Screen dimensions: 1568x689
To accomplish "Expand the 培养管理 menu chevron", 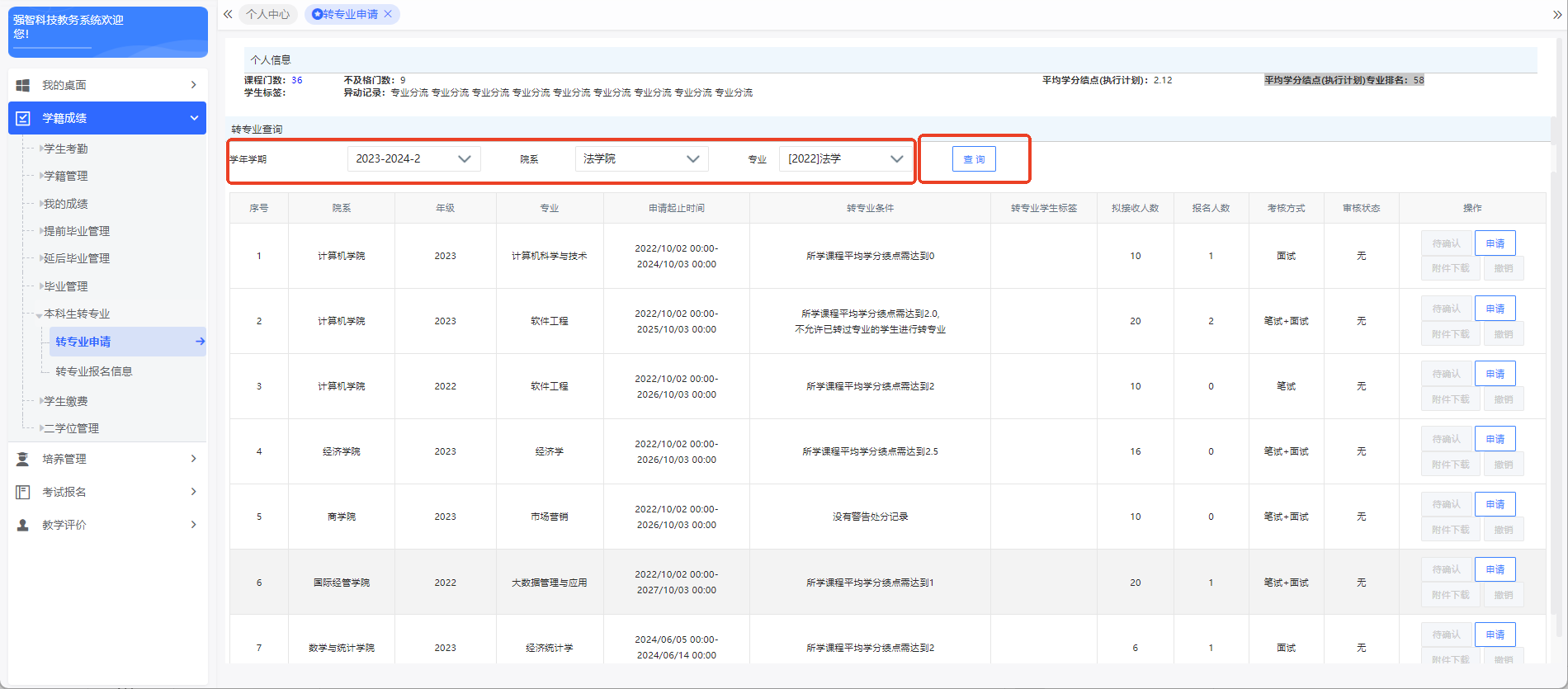I will click(x=193, y=459).
